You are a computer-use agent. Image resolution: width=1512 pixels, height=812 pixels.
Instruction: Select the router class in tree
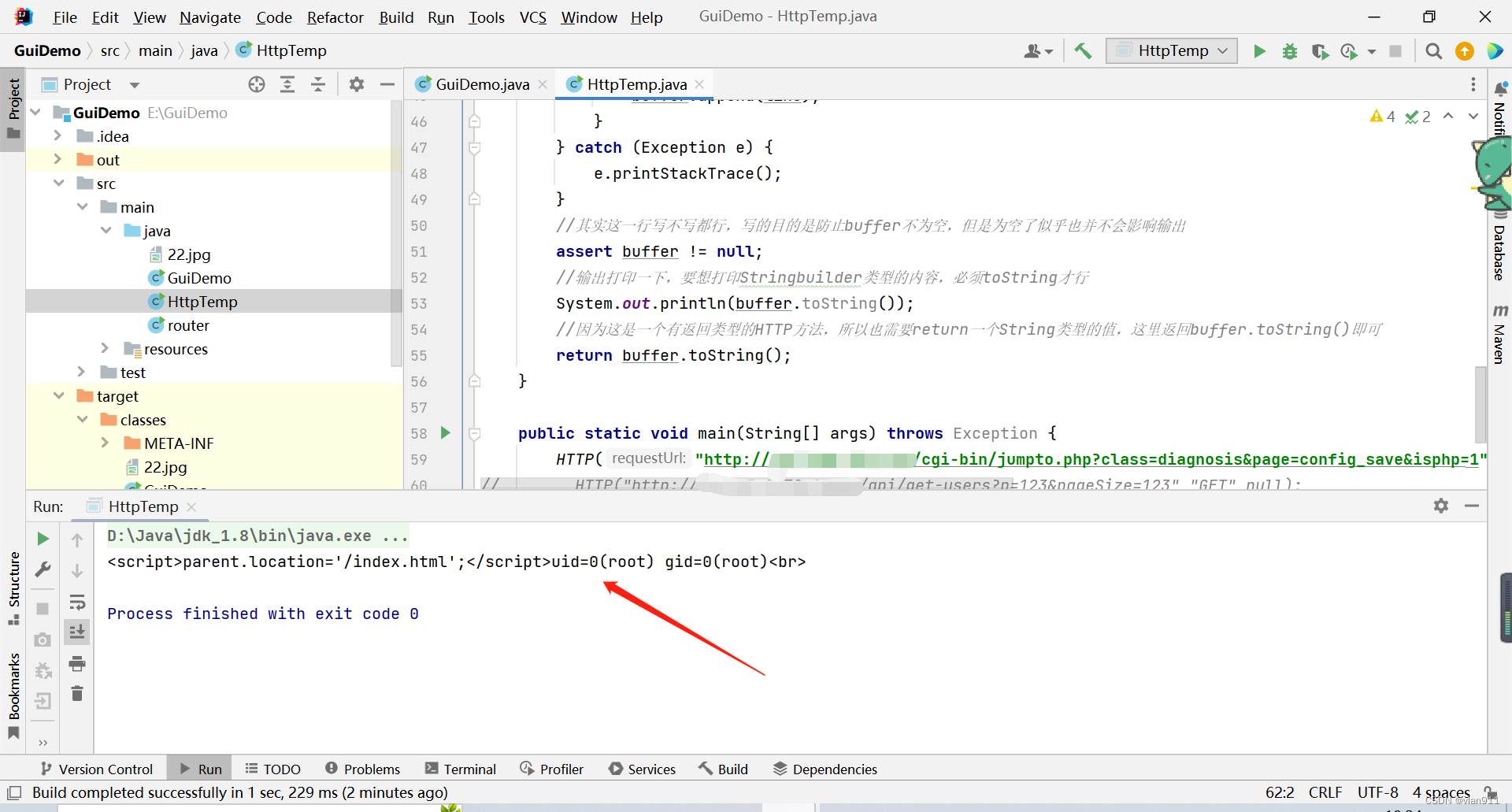(188, 325)
